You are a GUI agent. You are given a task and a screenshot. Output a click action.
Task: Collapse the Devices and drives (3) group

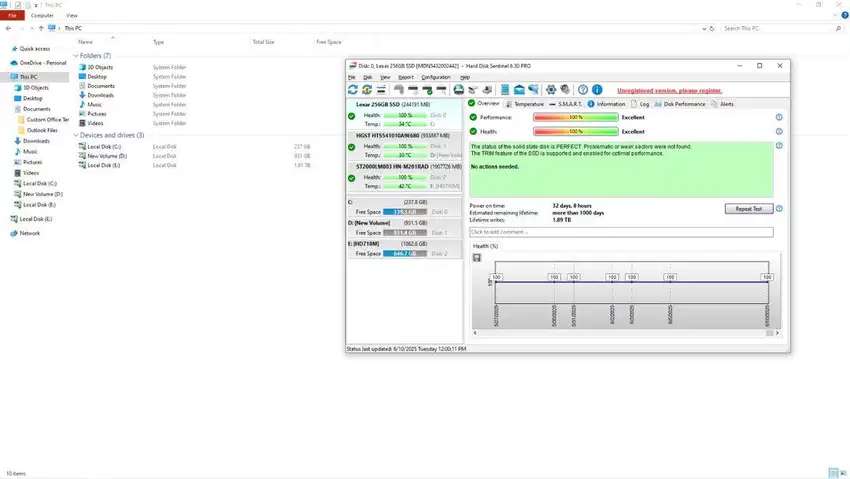pyautogui.click(x=75, y=135)
